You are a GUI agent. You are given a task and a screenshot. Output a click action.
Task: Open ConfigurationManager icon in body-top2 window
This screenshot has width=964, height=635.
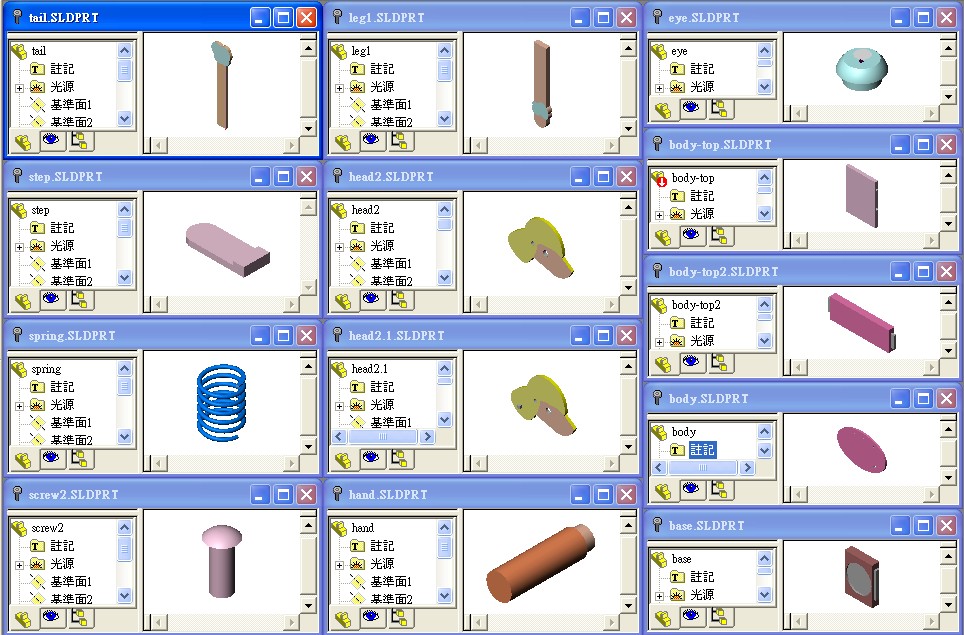tap(719, 363)
